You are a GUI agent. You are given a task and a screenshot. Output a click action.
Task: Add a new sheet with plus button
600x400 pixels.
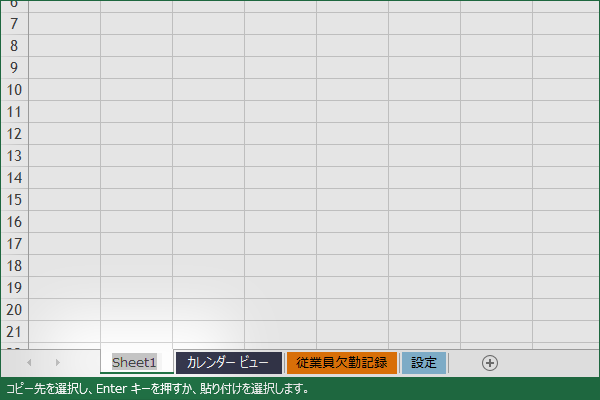(x=490, y=363)
